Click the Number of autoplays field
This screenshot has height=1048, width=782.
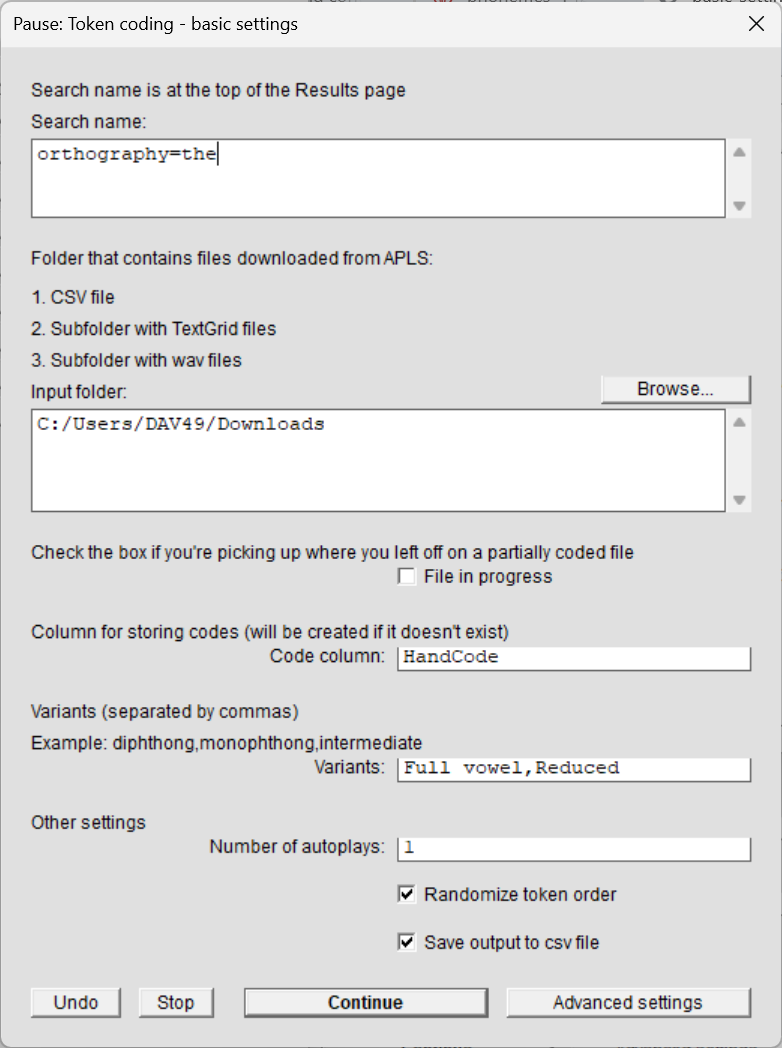[x=574, y=848]
